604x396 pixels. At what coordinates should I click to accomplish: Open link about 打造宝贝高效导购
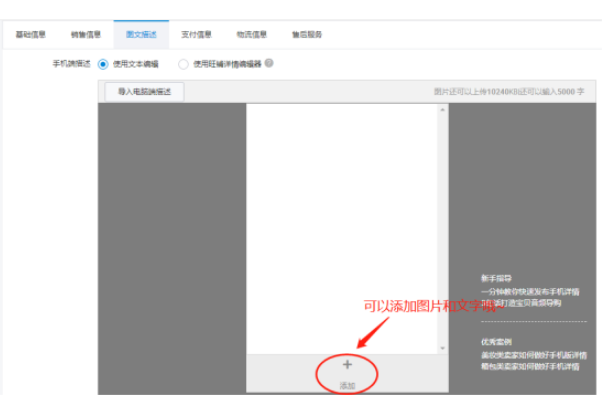point(521,303)
